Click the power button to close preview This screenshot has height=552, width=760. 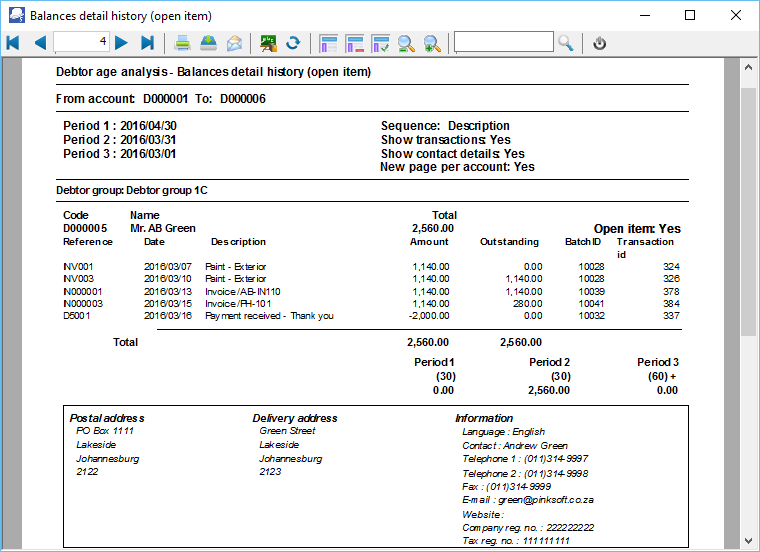(600, 42)
